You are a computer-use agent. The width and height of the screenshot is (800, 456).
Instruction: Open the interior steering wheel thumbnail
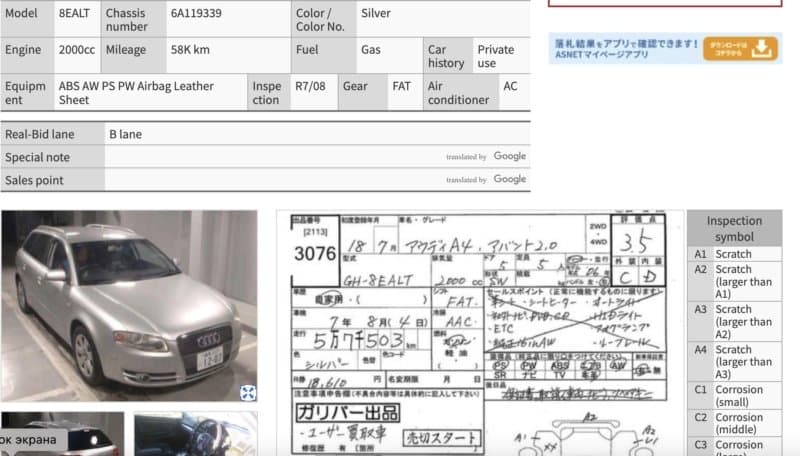click(195, 434)
